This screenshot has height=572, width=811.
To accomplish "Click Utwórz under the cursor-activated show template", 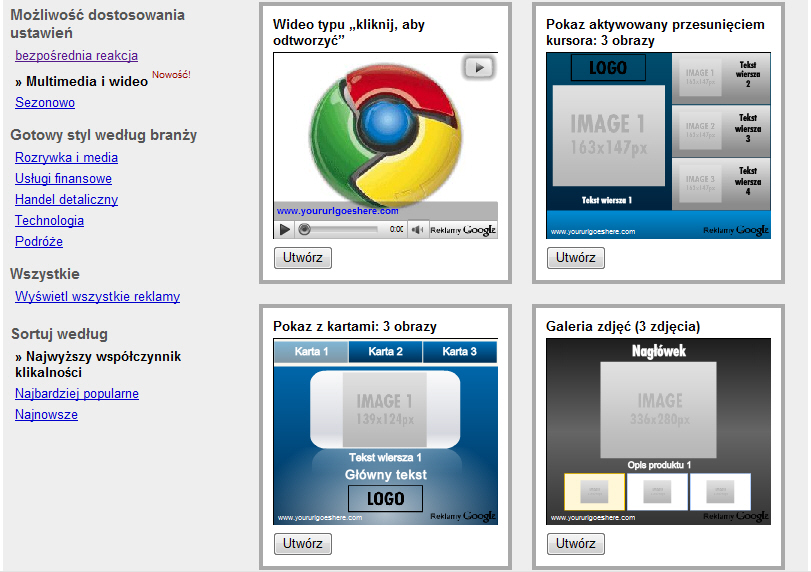I will point(576,258).
